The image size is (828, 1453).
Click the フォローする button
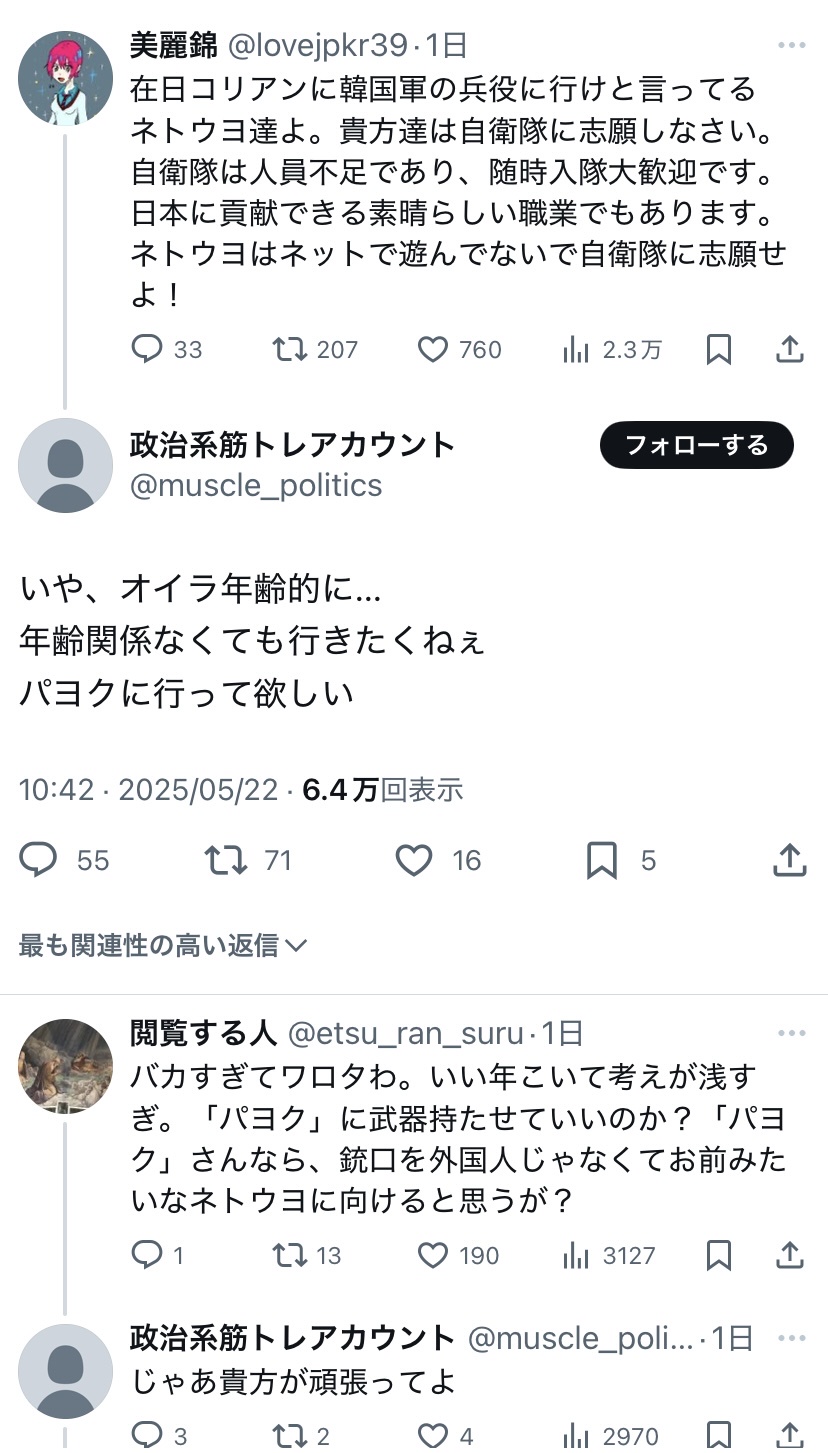(696, 445)
